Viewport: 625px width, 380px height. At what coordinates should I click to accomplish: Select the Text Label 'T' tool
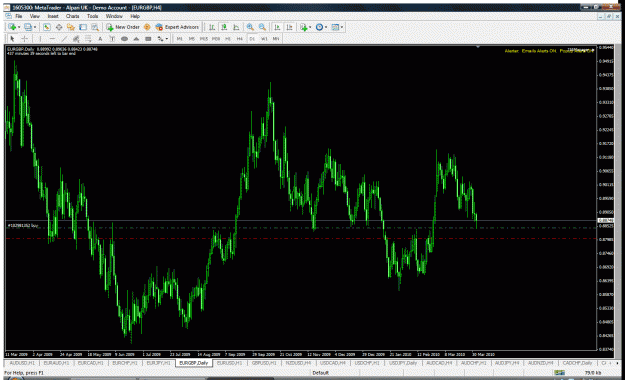tap(112, 39)
